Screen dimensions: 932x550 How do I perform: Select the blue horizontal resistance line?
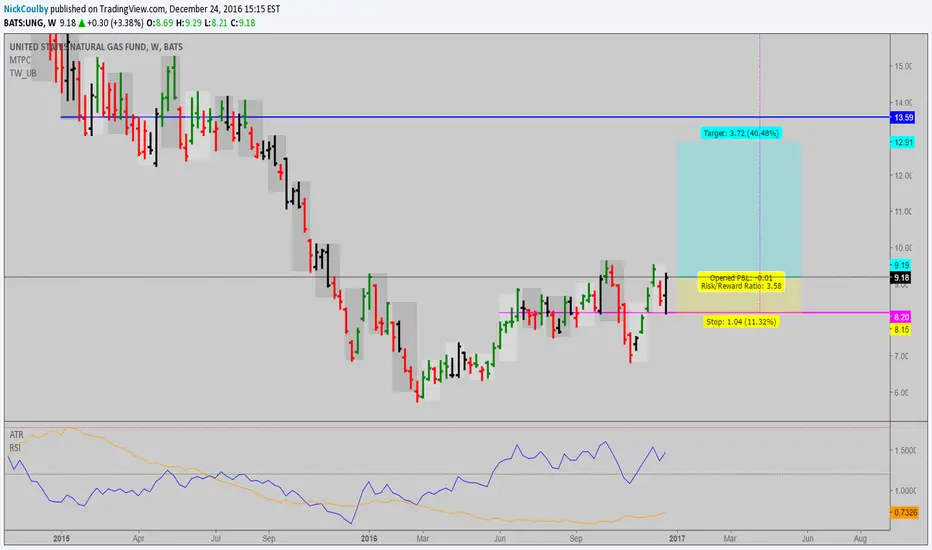476,117
